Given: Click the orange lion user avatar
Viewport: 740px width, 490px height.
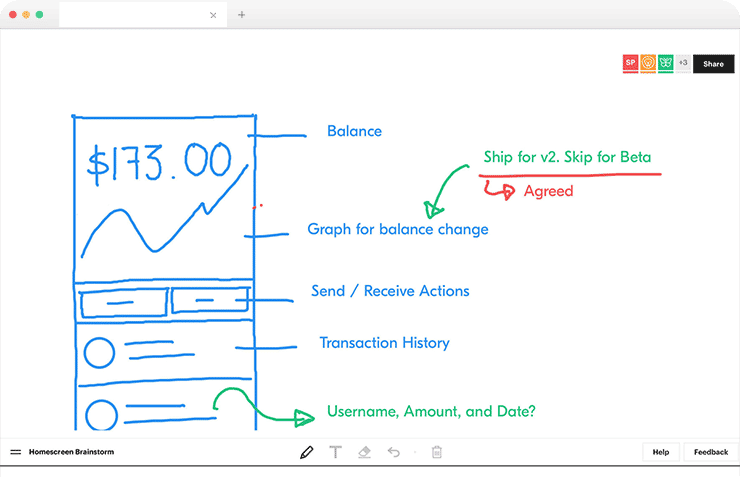Looking at the screenshot, I should point(648,63).
